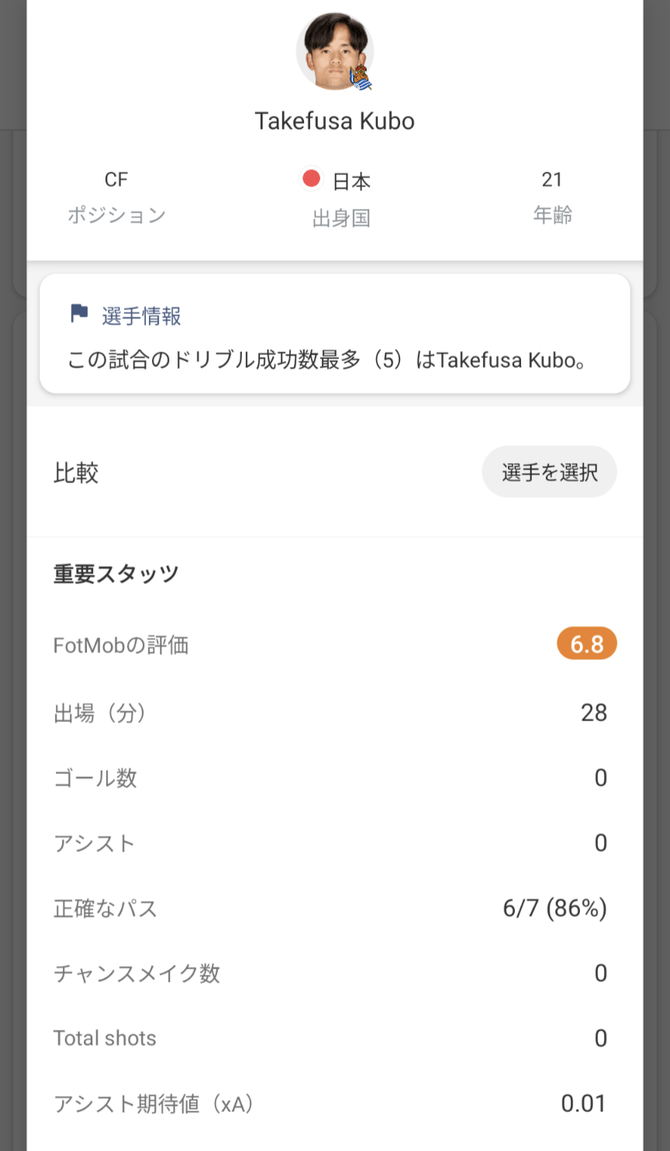
Task: Tap the red Japan flag icon
Action: click(311, 179)
